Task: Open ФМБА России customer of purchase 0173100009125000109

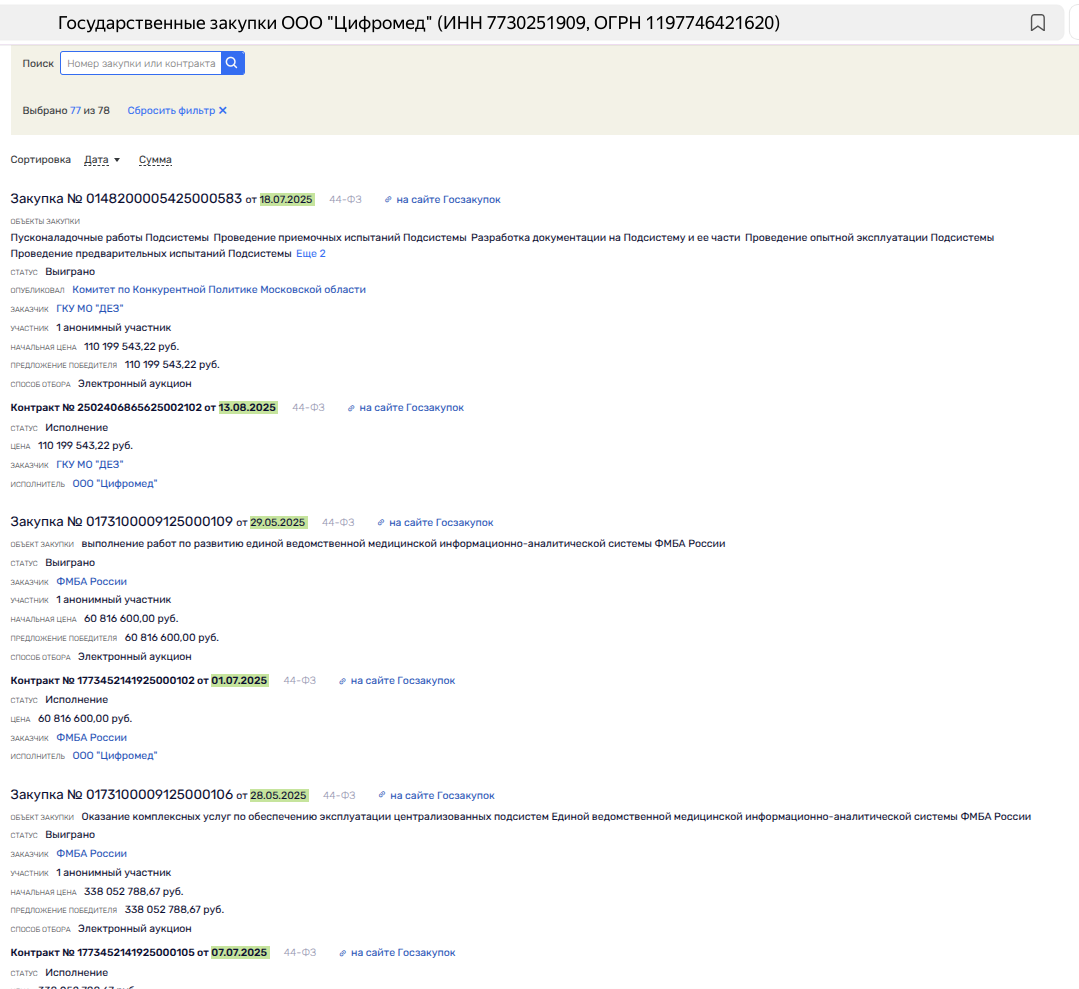Action: point(92,582)
